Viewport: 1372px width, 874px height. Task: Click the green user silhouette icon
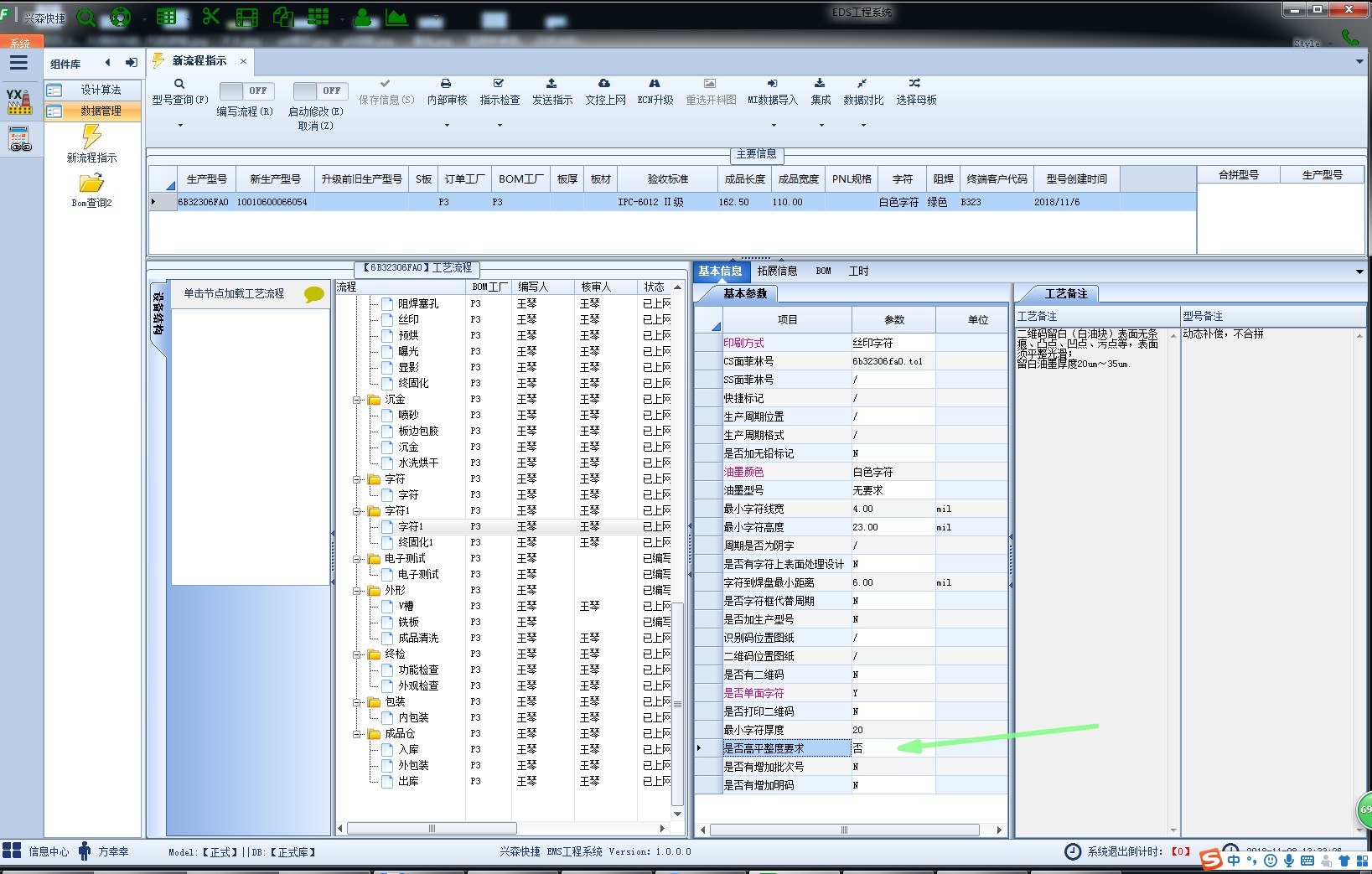click(x=362, y=17)
